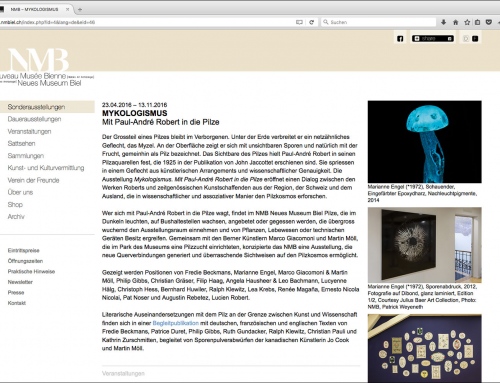Open Shop in the side menu

15,204
